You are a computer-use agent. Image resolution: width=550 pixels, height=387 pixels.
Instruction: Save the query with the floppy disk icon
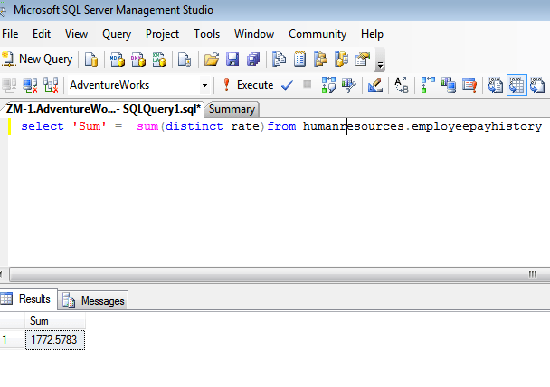[232, 59]
